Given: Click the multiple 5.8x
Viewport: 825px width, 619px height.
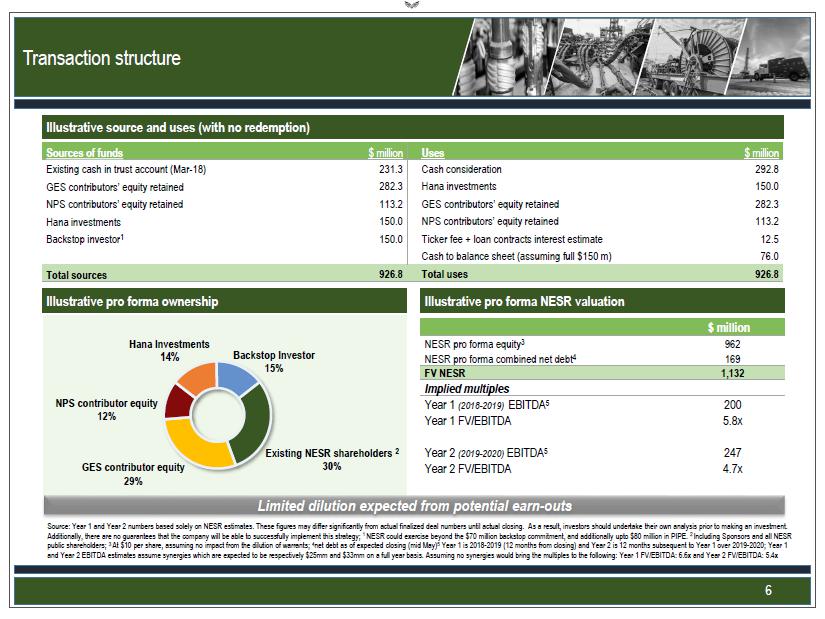Looking at the screenshot, I should click(x=732, y=421).
